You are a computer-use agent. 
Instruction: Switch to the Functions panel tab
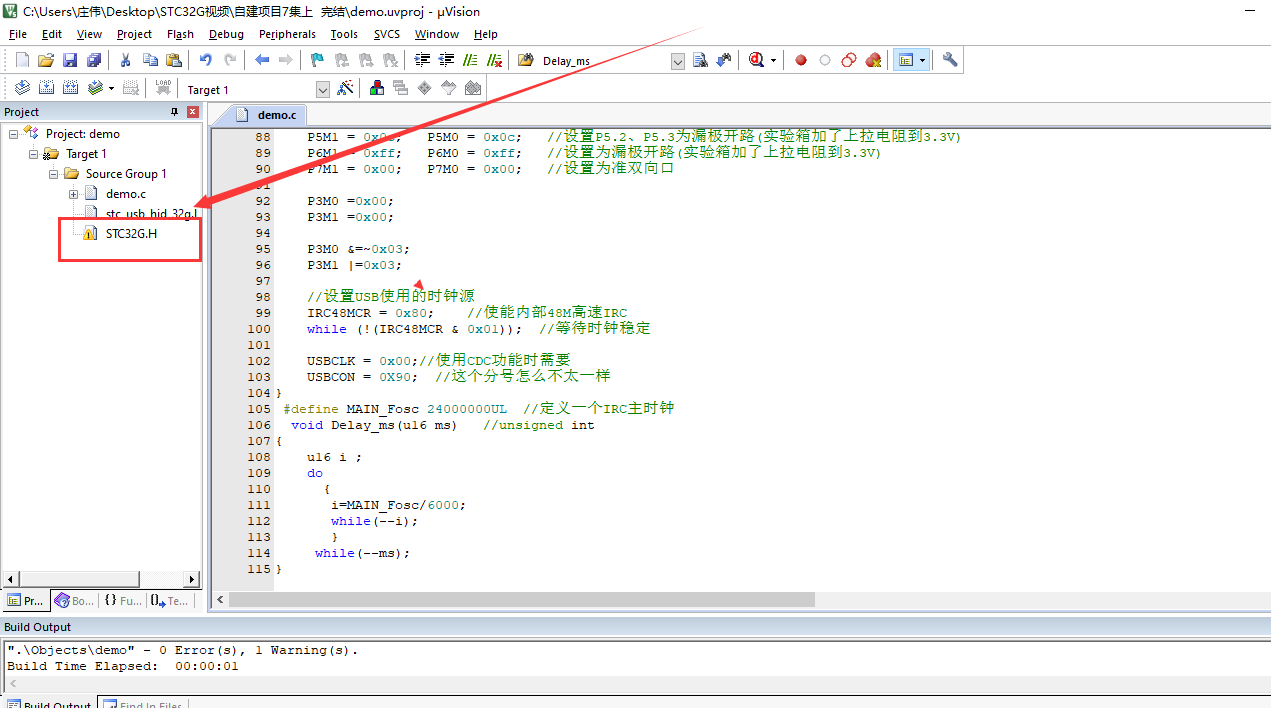pyautogui.click(x=123, y=601)
